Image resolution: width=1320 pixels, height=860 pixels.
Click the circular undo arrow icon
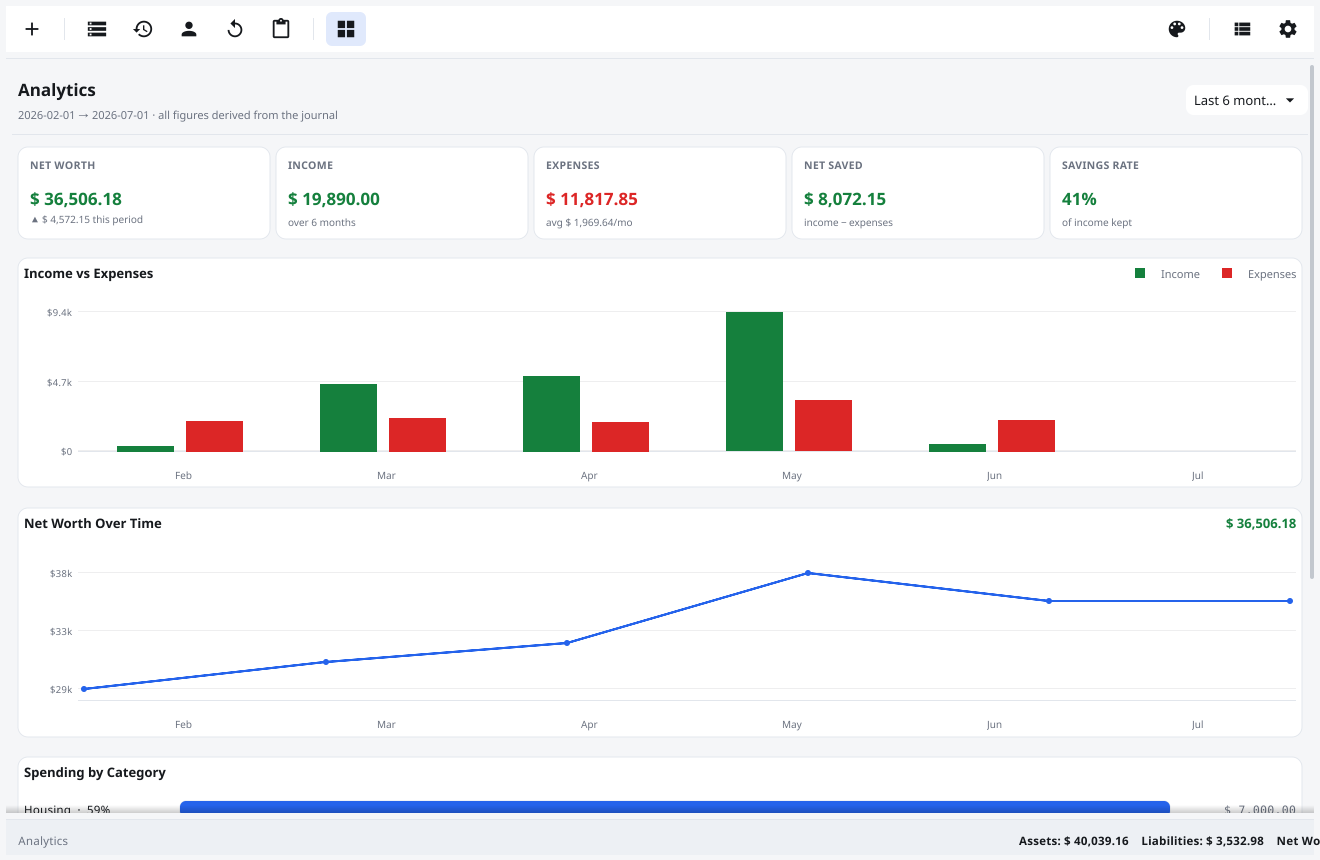(235, 29)
